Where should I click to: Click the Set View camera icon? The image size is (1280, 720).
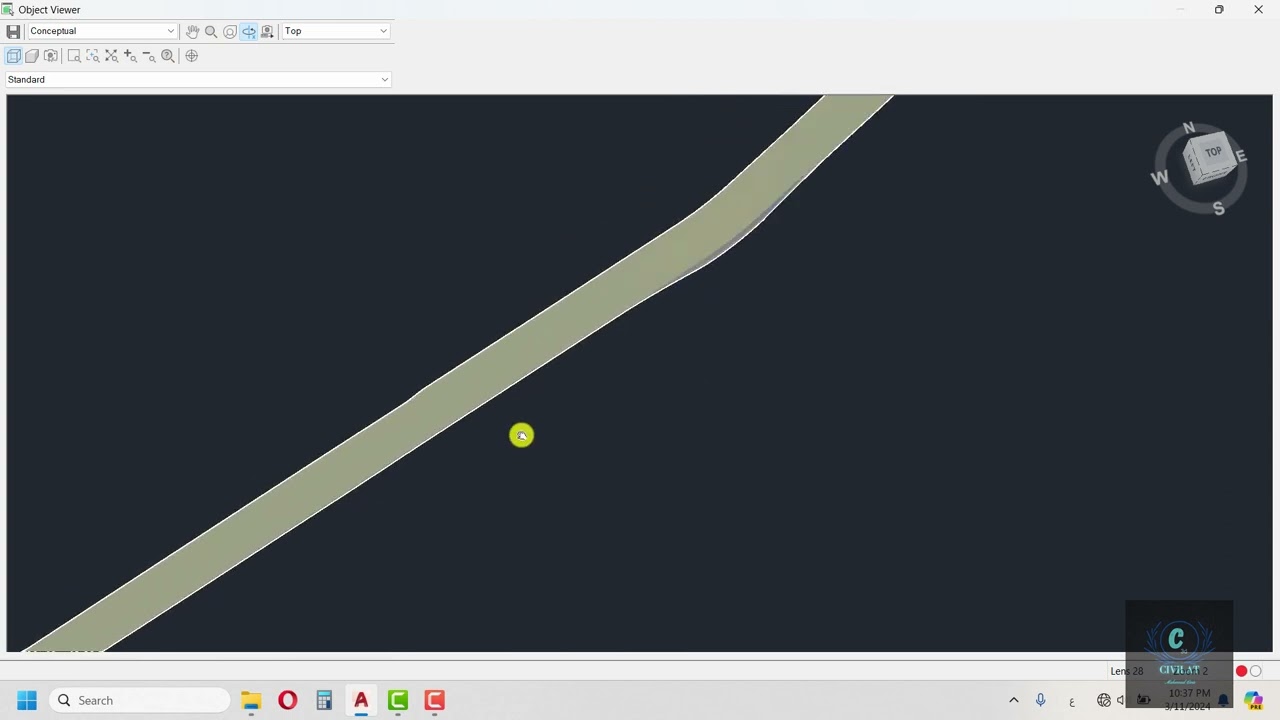(x=267, y=31)
